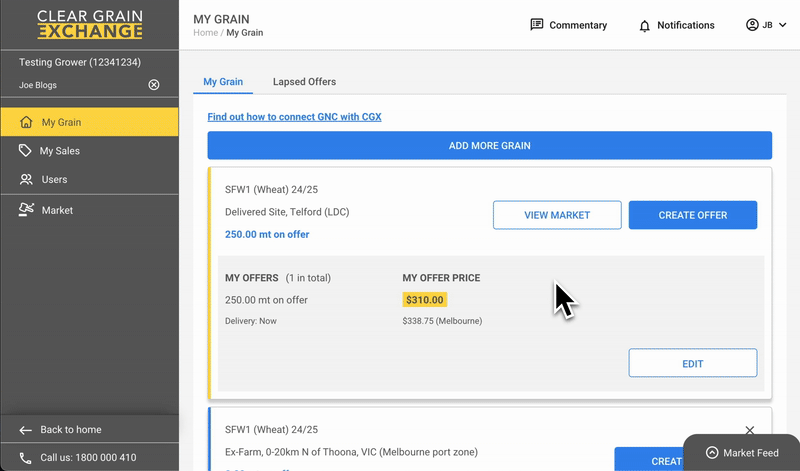Switch to the Lapsed Offers tab

point(304,82)
